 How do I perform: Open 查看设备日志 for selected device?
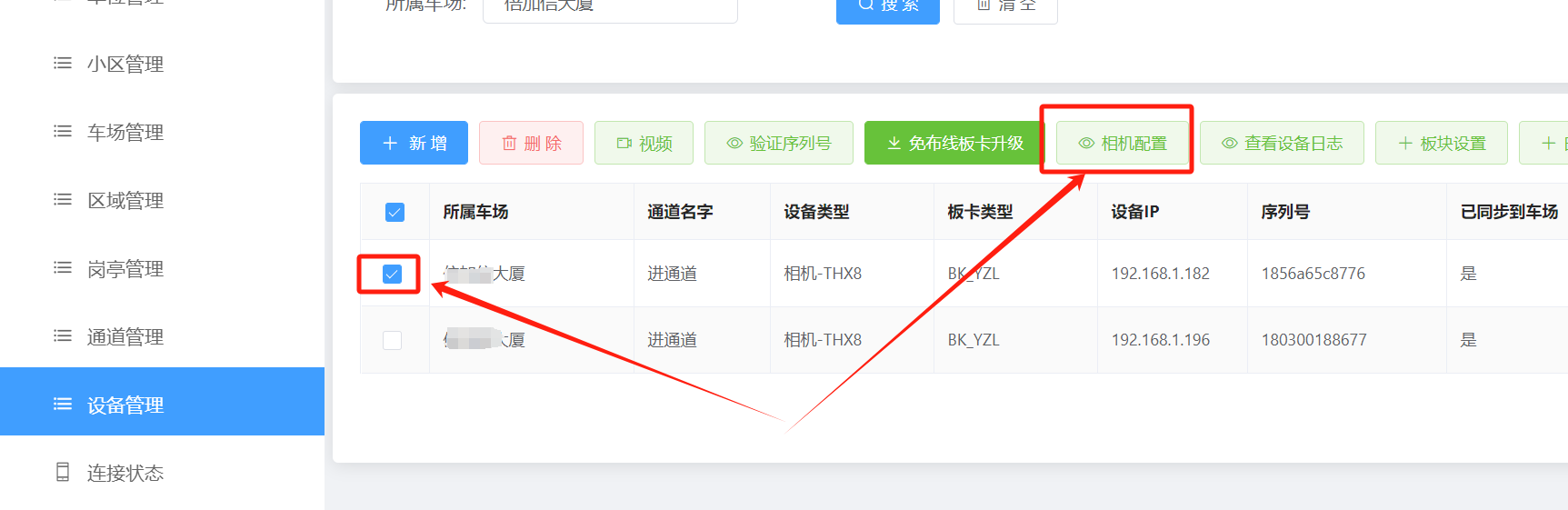click(1282, 144)
